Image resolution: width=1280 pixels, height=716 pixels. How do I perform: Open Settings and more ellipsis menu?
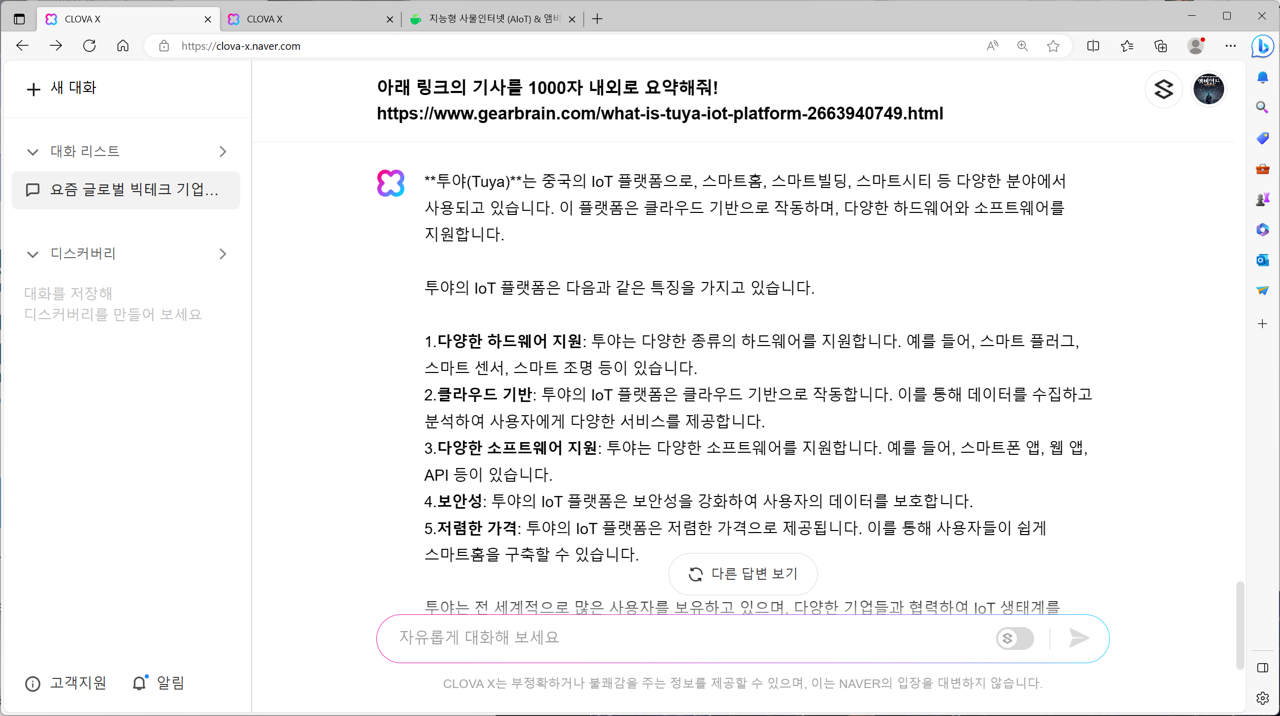pyautogui.click(x=1230, y=46)
